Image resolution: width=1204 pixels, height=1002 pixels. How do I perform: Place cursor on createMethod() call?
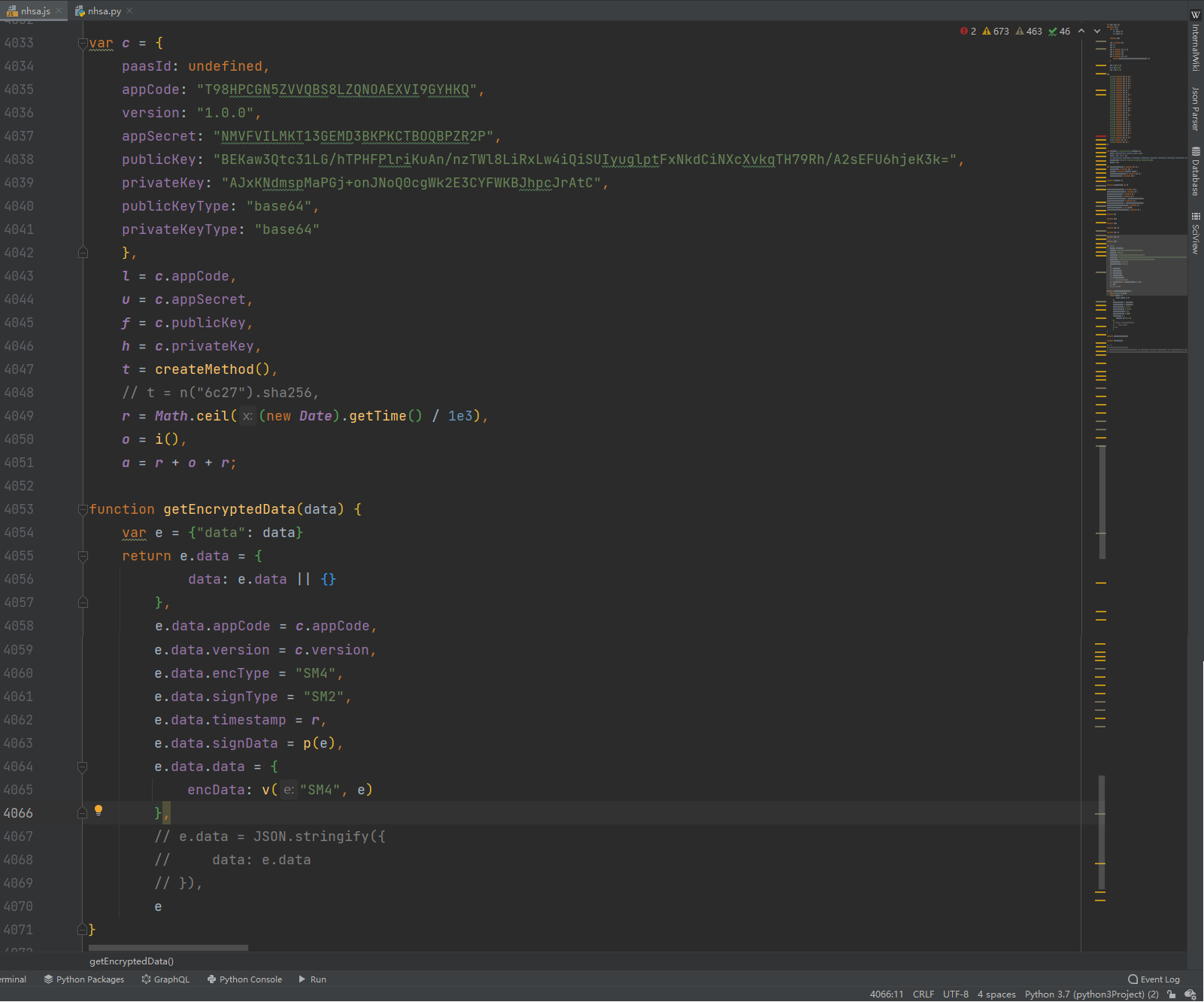click(x=212, y=369)
